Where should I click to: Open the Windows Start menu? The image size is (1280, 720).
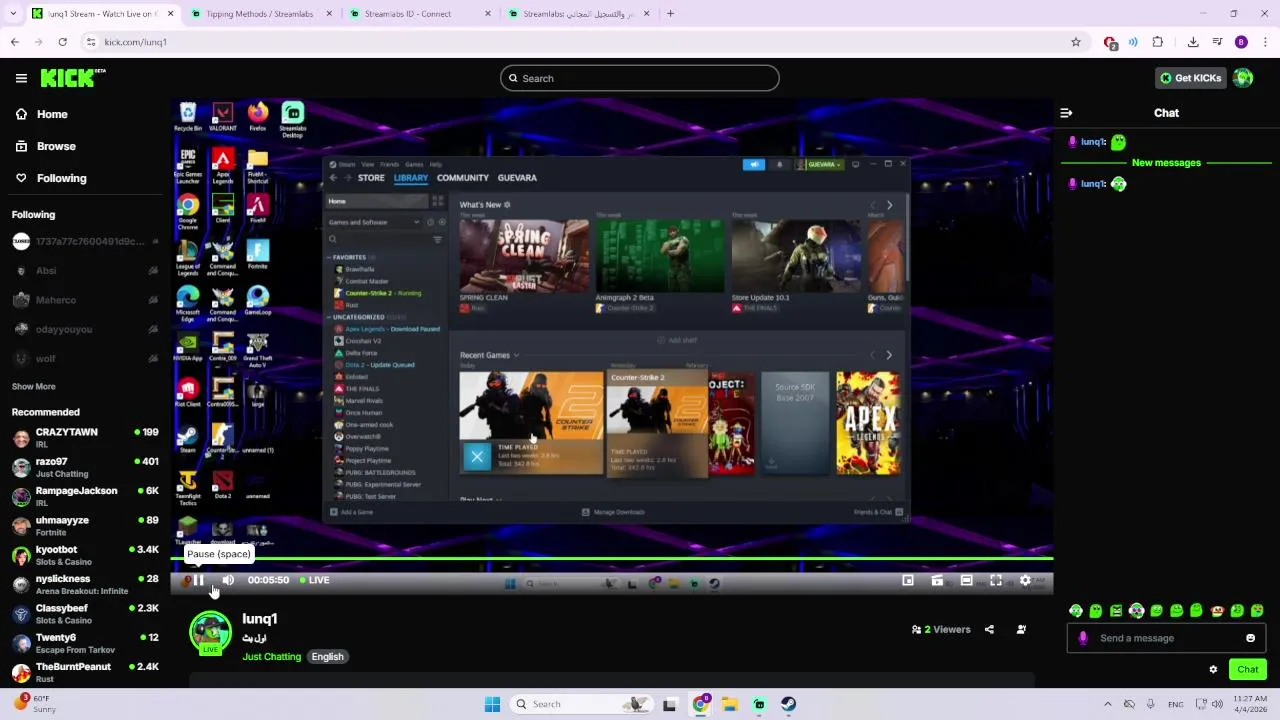click(492, 704)
